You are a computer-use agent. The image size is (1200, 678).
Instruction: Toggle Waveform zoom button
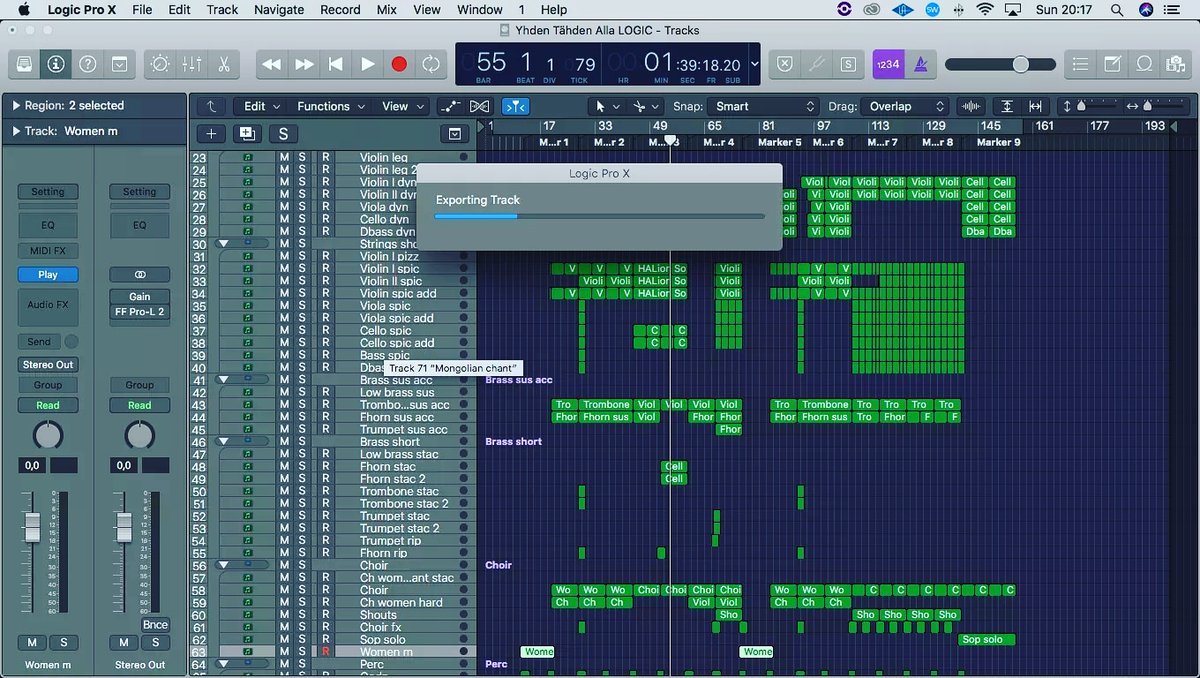(970, 106)
